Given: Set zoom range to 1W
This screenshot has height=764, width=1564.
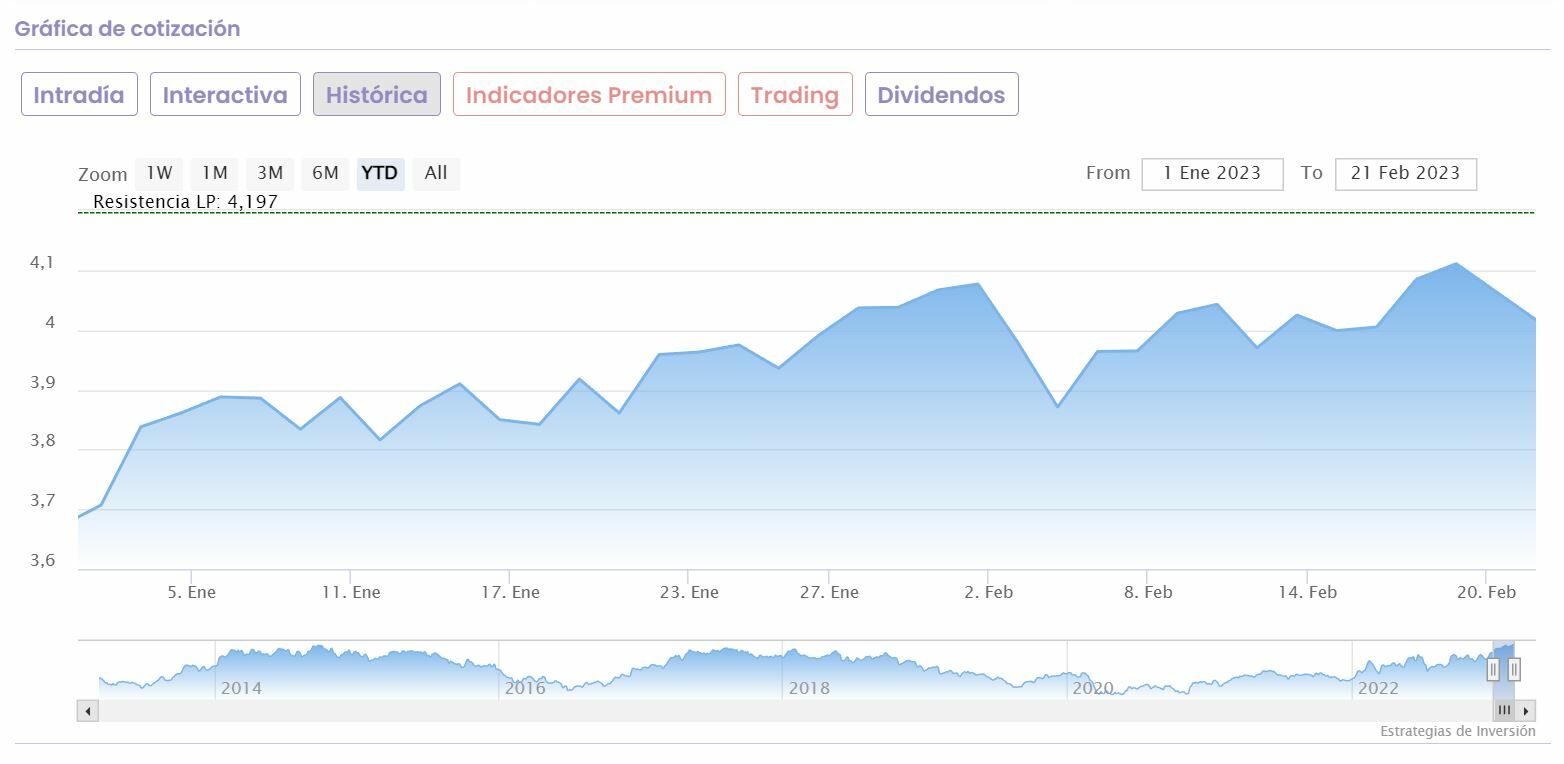Looking at the screenshot, I should coord(159,173).
